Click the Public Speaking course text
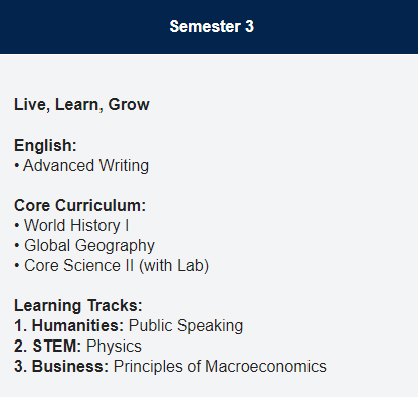 point(186,326)
